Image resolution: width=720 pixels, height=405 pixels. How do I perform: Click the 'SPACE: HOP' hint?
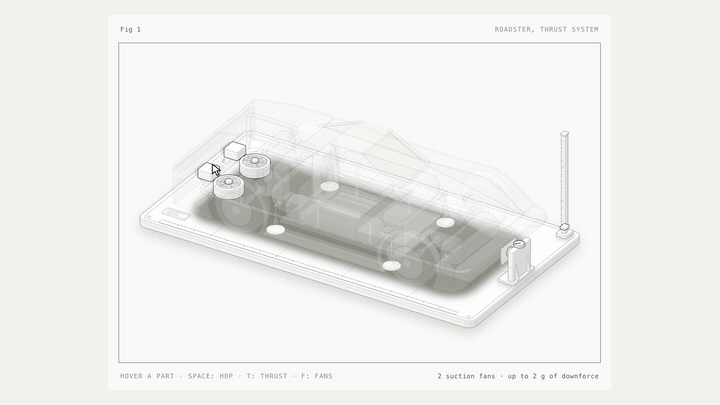210,376
